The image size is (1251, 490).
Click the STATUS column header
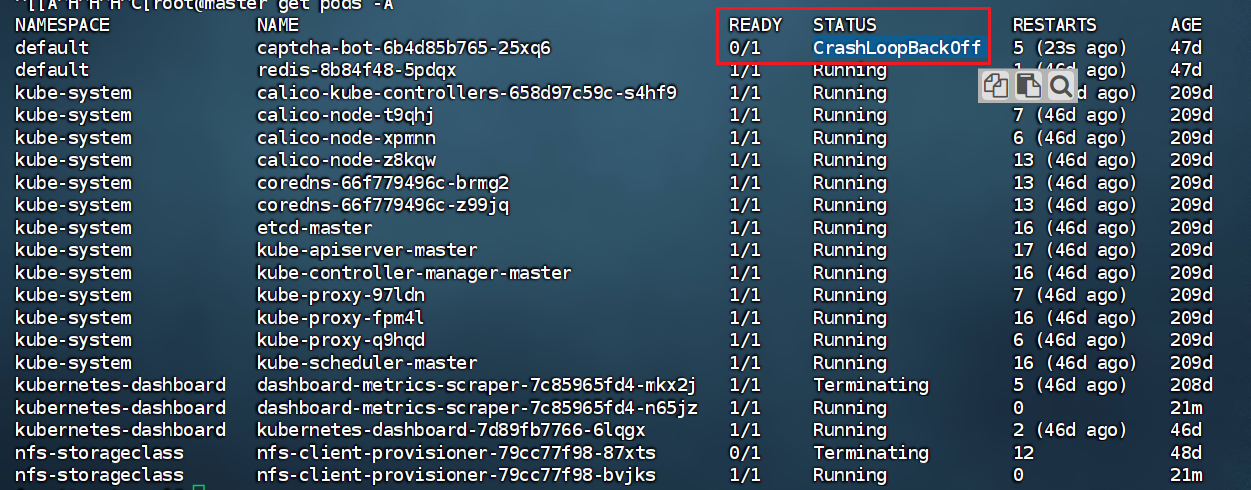click(844, 25)
